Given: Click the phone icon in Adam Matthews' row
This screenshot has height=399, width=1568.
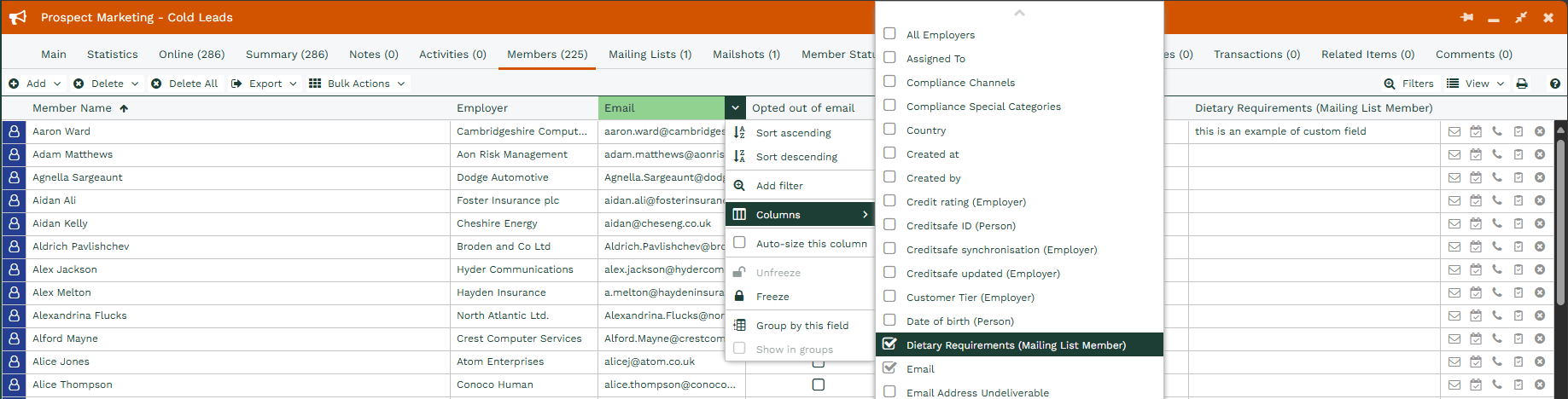Looking at the screenshot, I should point(1497,154).
